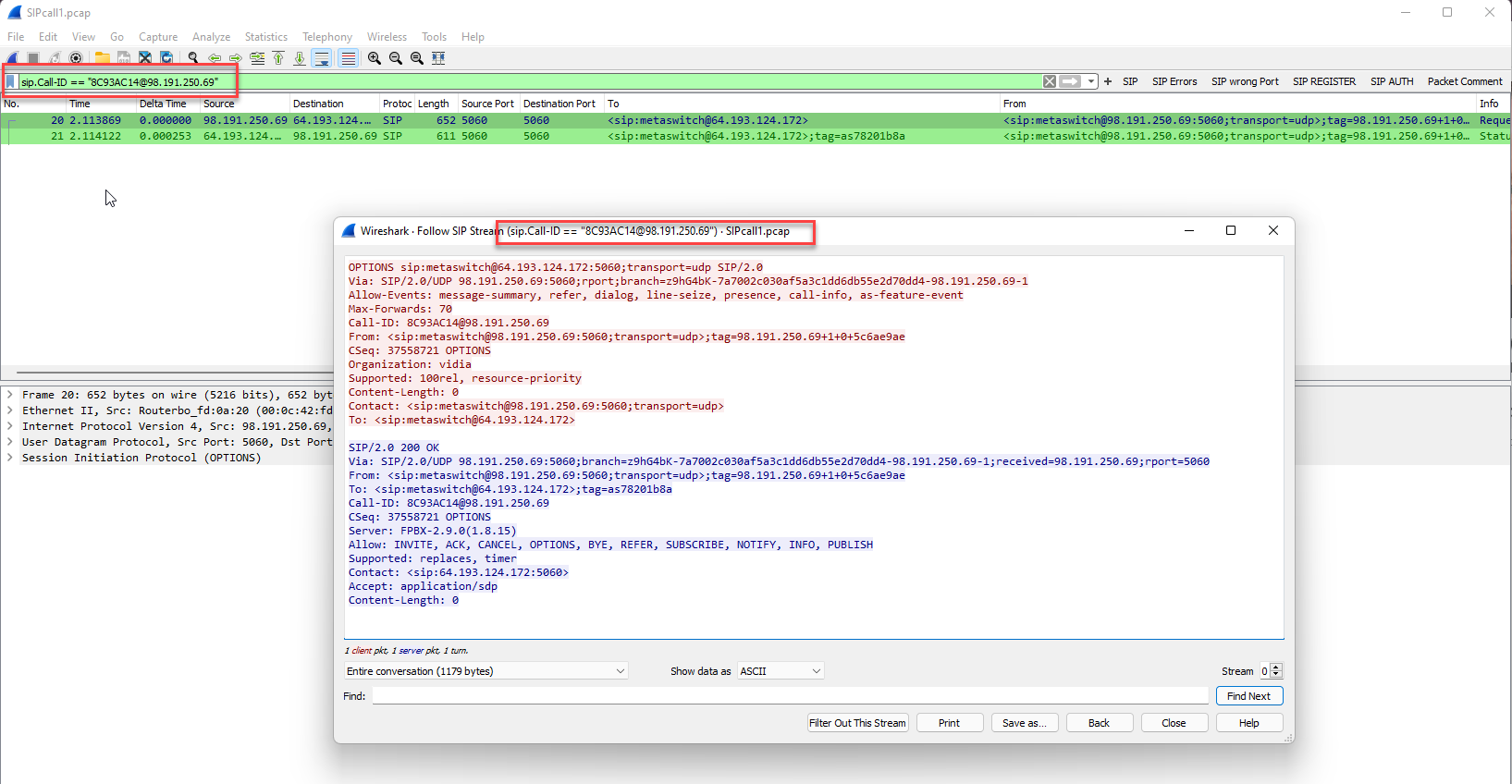Open the Show data as ASCII dropdown
This screenshot has width=1512, height=784.
[781, 671]
